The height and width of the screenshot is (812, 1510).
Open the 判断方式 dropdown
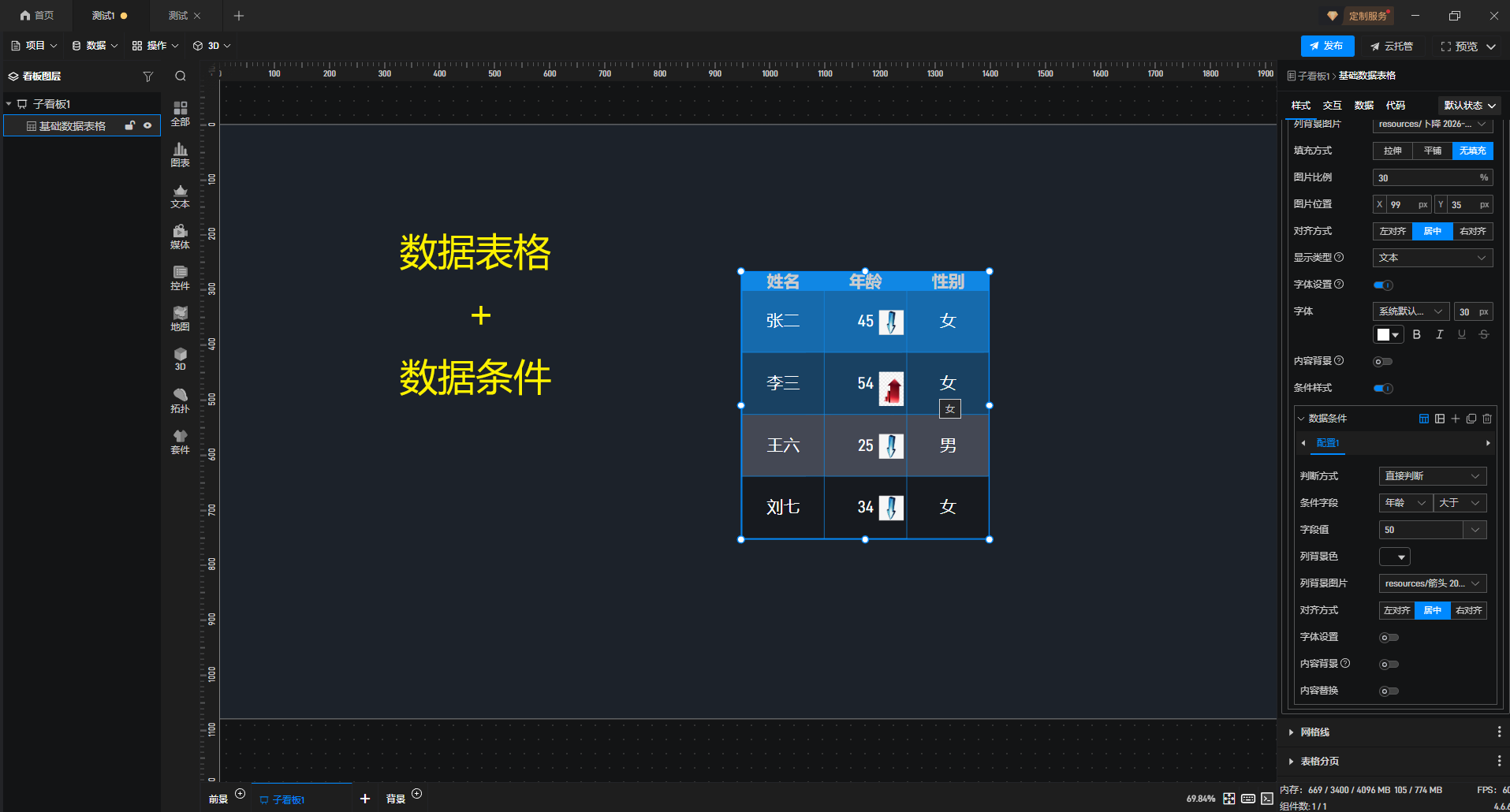(1432, 476)
